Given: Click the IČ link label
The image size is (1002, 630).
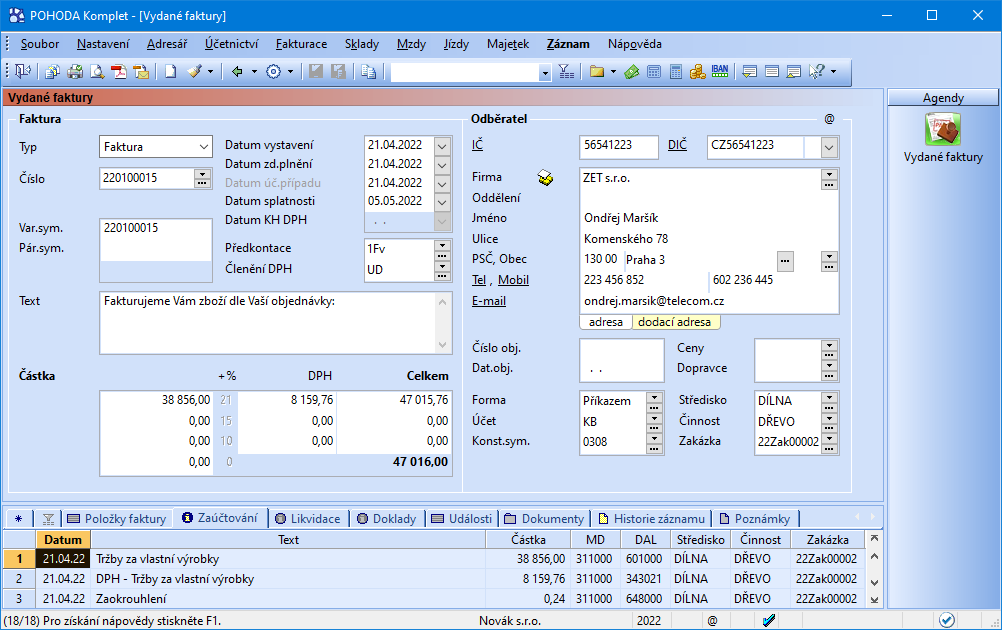Looking at the screenshot, I should (477, 145).
